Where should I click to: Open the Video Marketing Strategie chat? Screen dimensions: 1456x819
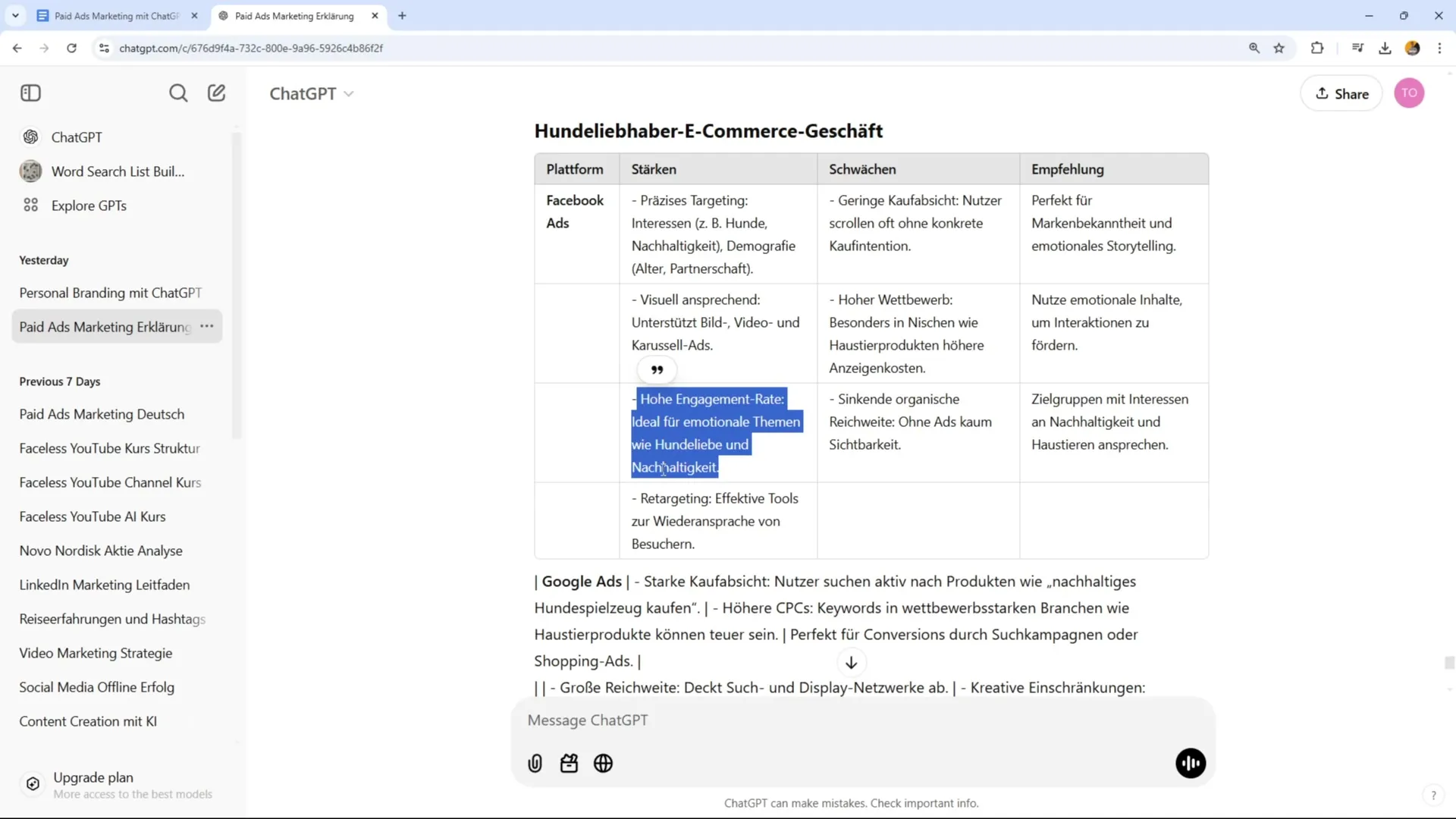click(118, 653)
